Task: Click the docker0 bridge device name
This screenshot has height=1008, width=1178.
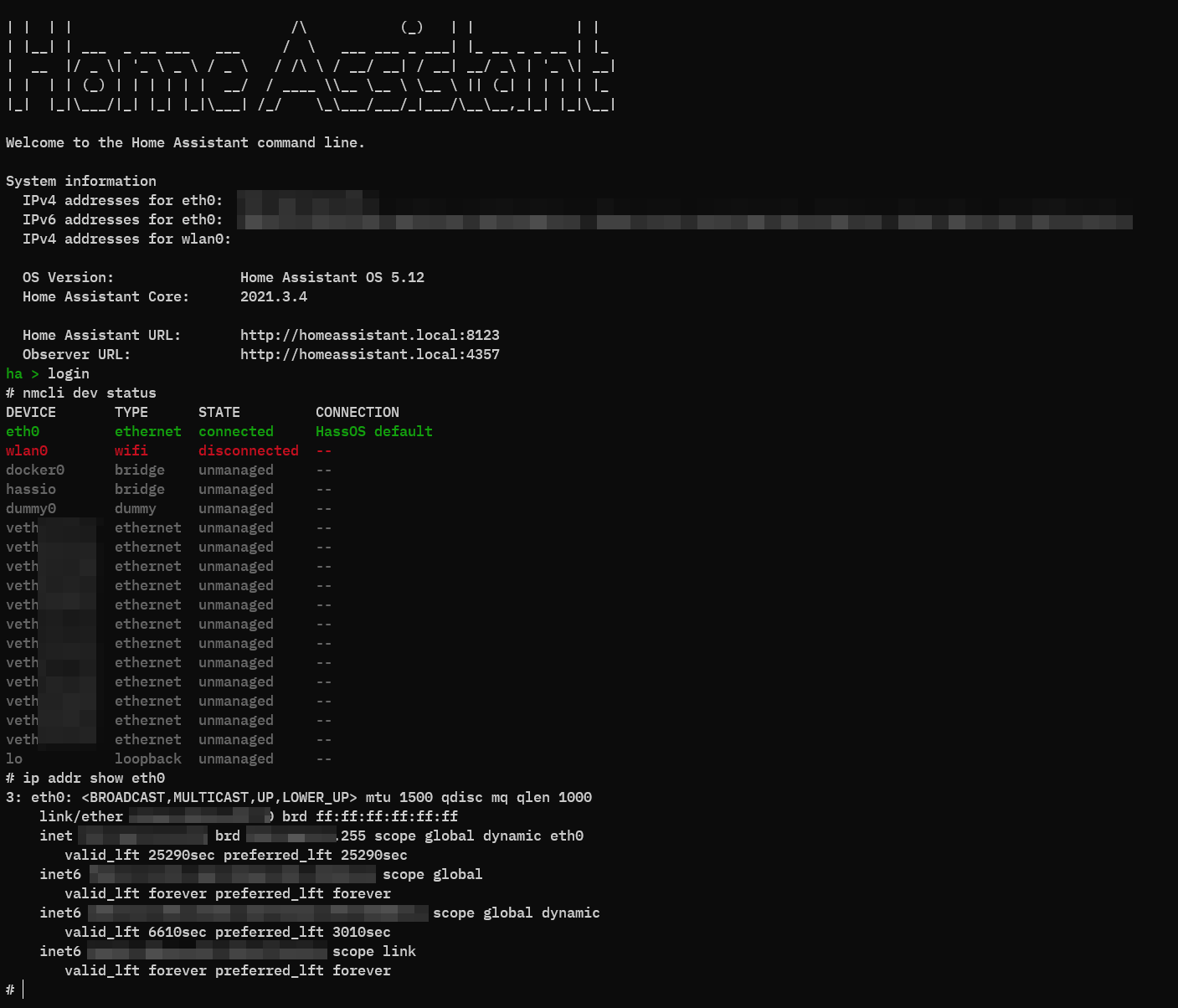Action: [35, 470]
